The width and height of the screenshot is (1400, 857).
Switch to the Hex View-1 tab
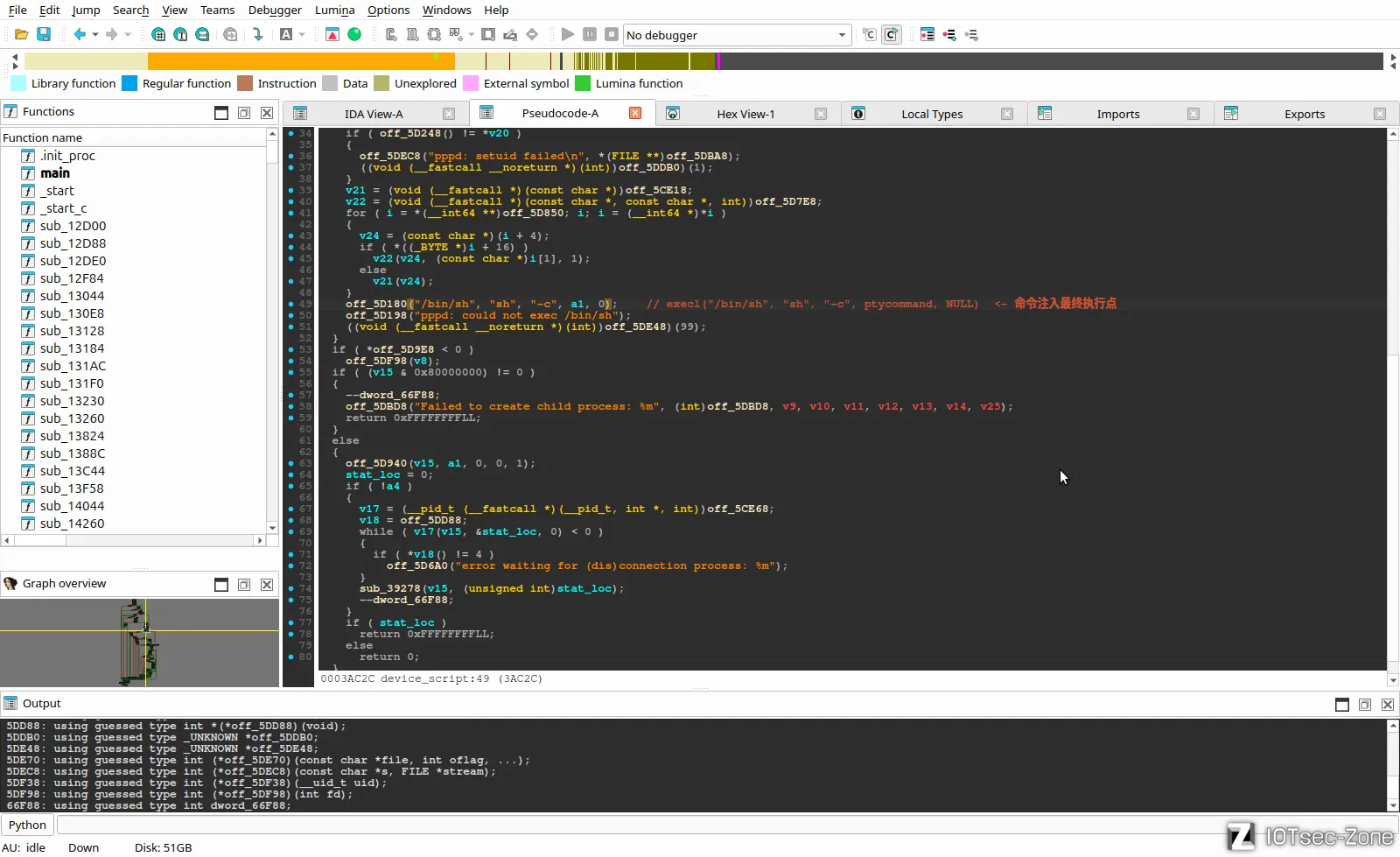point(745,114)
